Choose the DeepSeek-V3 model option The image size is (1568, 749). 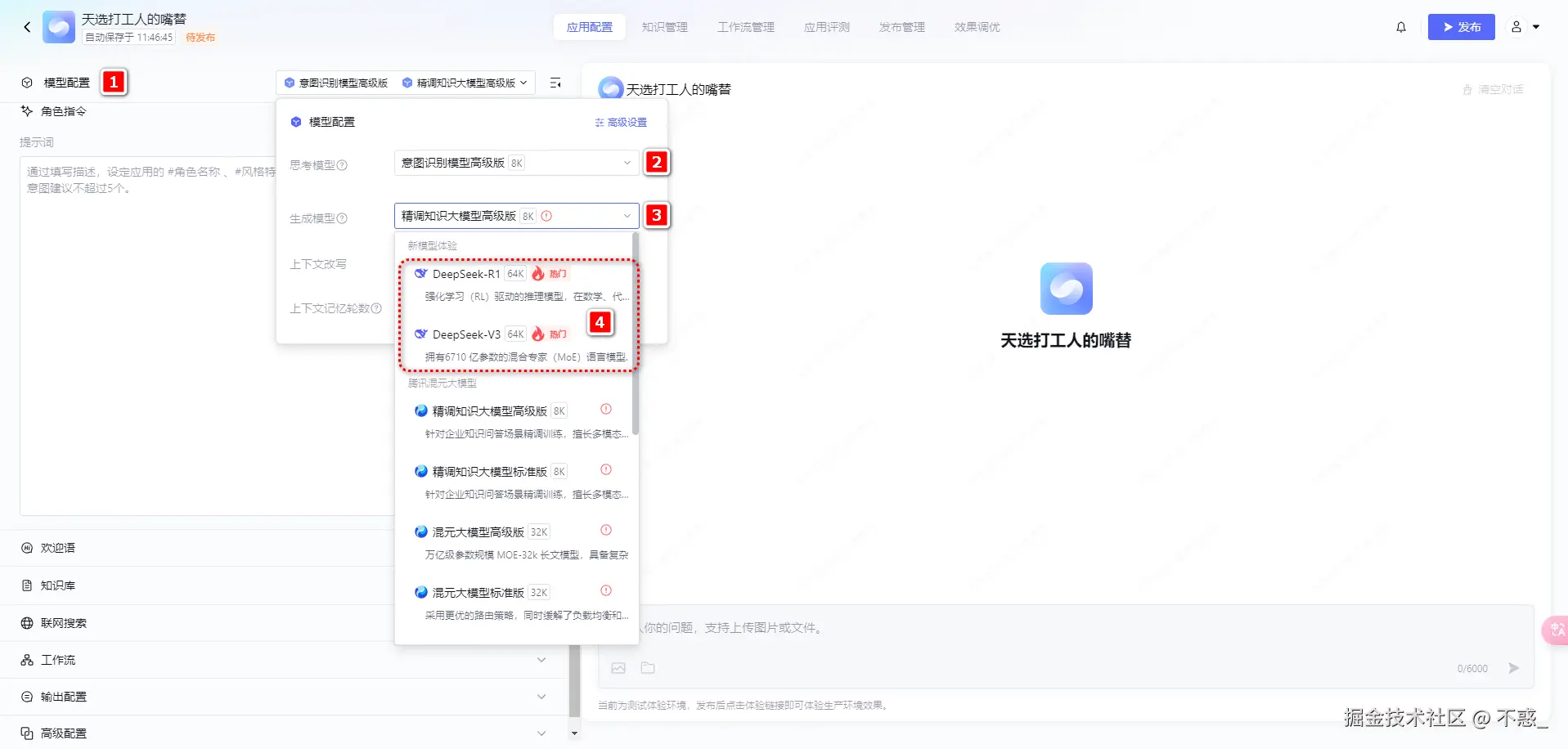[515, 345]
